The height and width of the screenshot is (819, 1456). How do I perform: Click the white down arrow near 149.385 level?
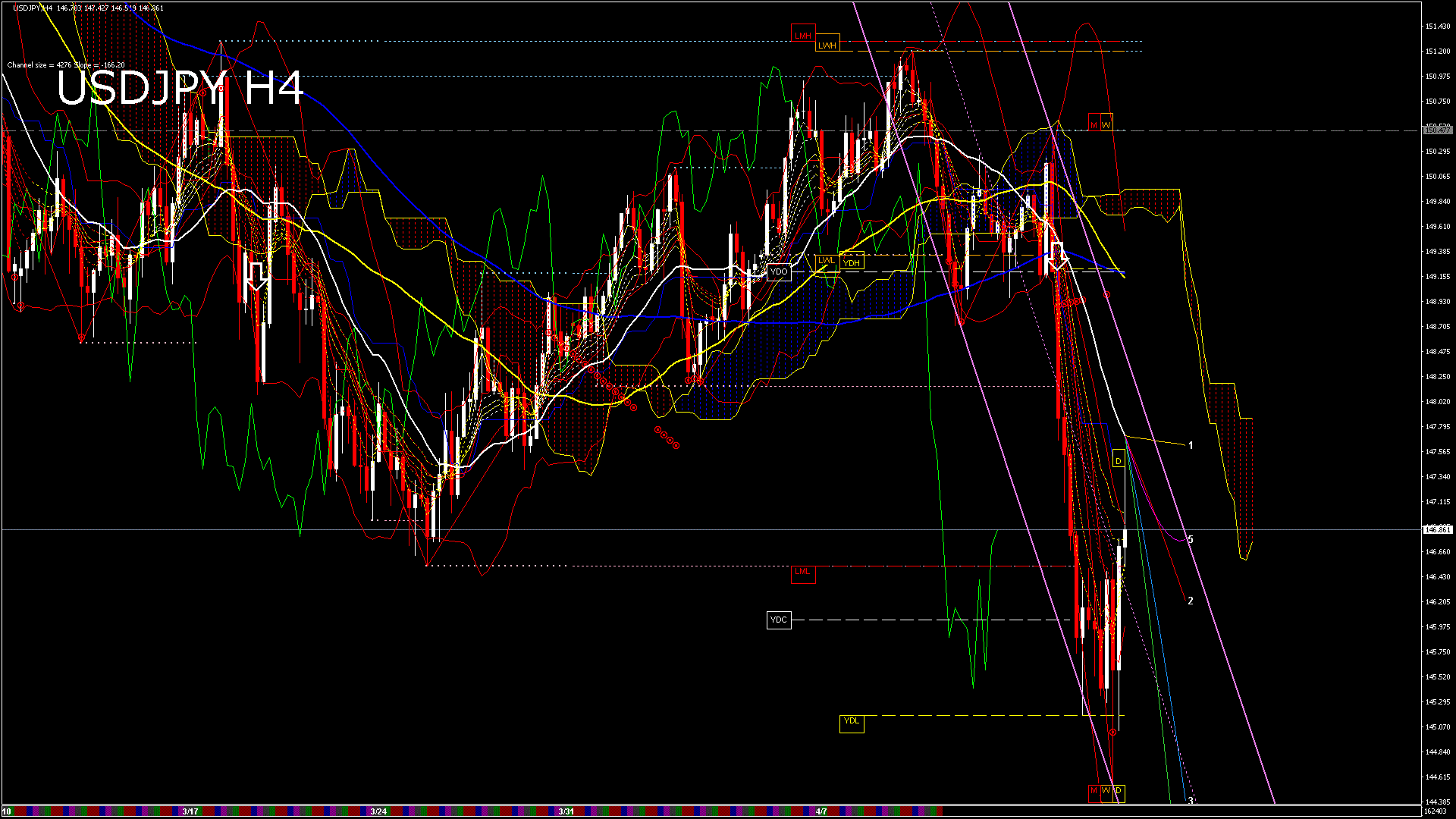point(1059,256)
